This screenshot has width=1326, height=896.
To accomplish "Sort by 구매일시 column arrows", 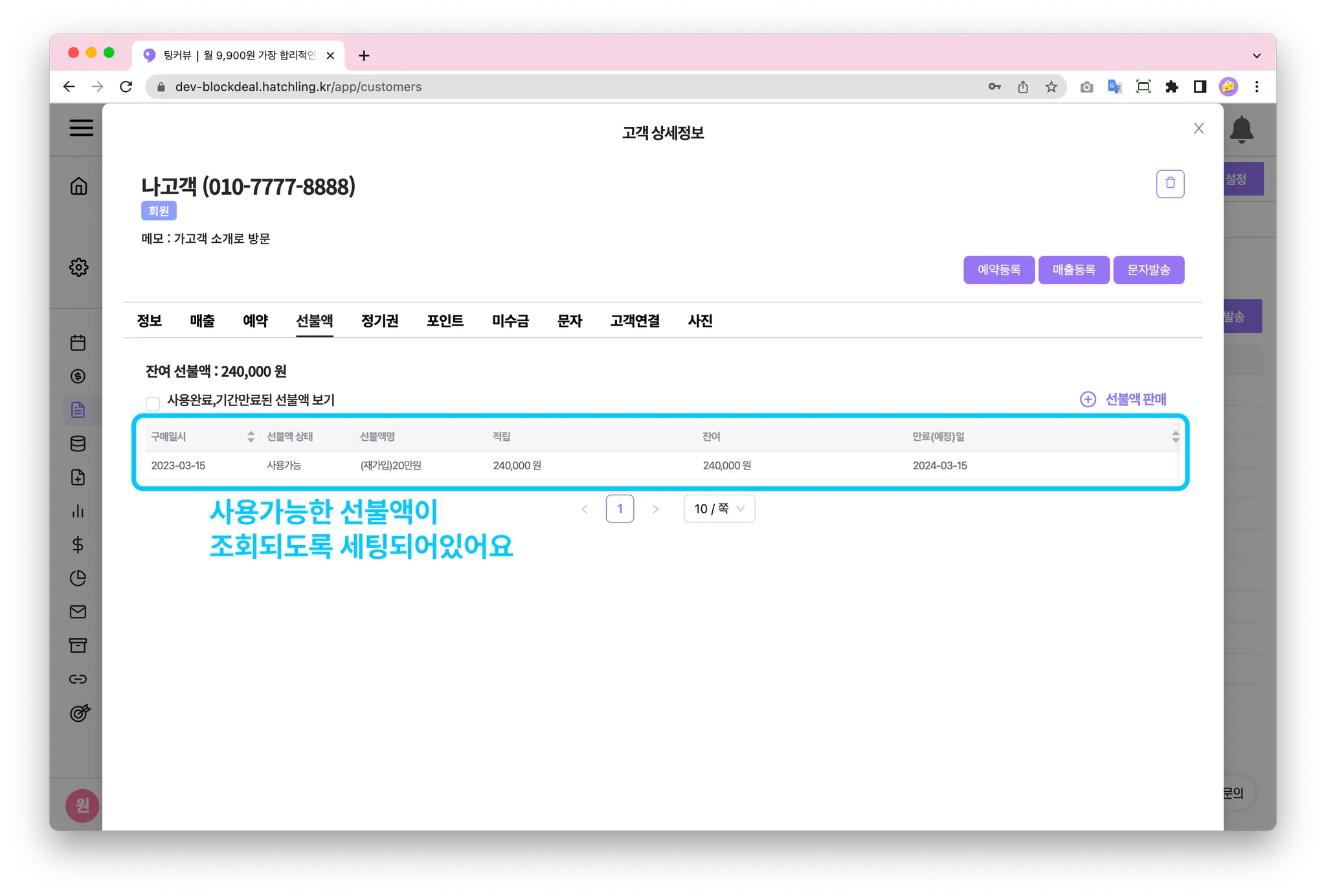I will (251, 437).
